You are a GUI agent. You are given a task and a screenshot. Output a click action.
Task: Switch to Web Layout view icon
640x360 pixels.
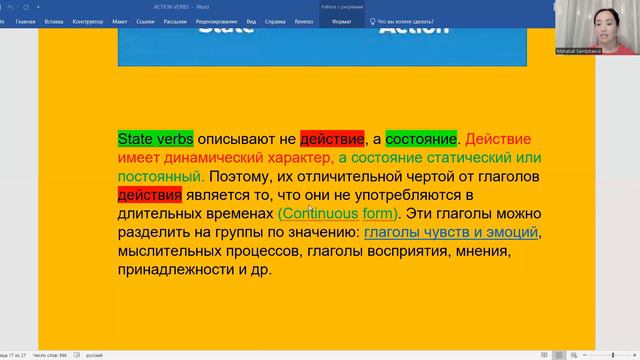coord(574,355)
